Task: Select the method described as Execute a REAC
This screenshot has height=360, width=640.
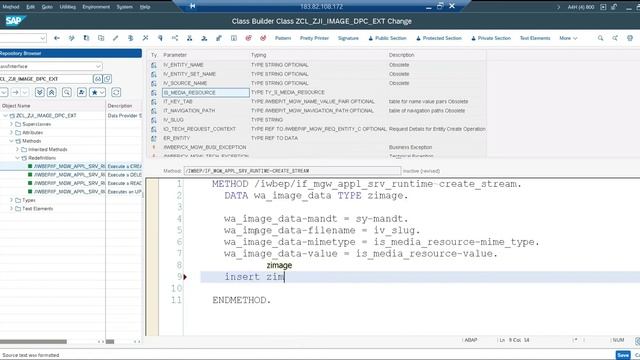Action: click(x=71, y=183)
